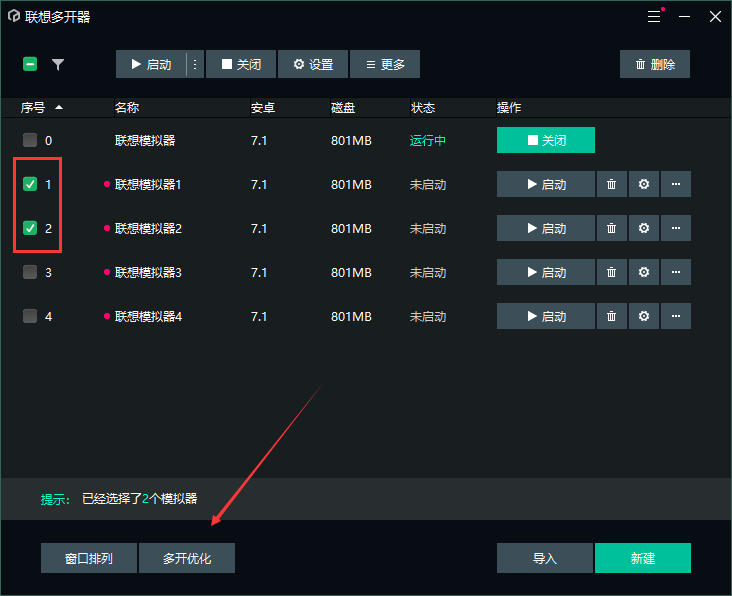Open the 更多 toolbar menu
The height and width of the screenshot is (596, 732).
385,64
